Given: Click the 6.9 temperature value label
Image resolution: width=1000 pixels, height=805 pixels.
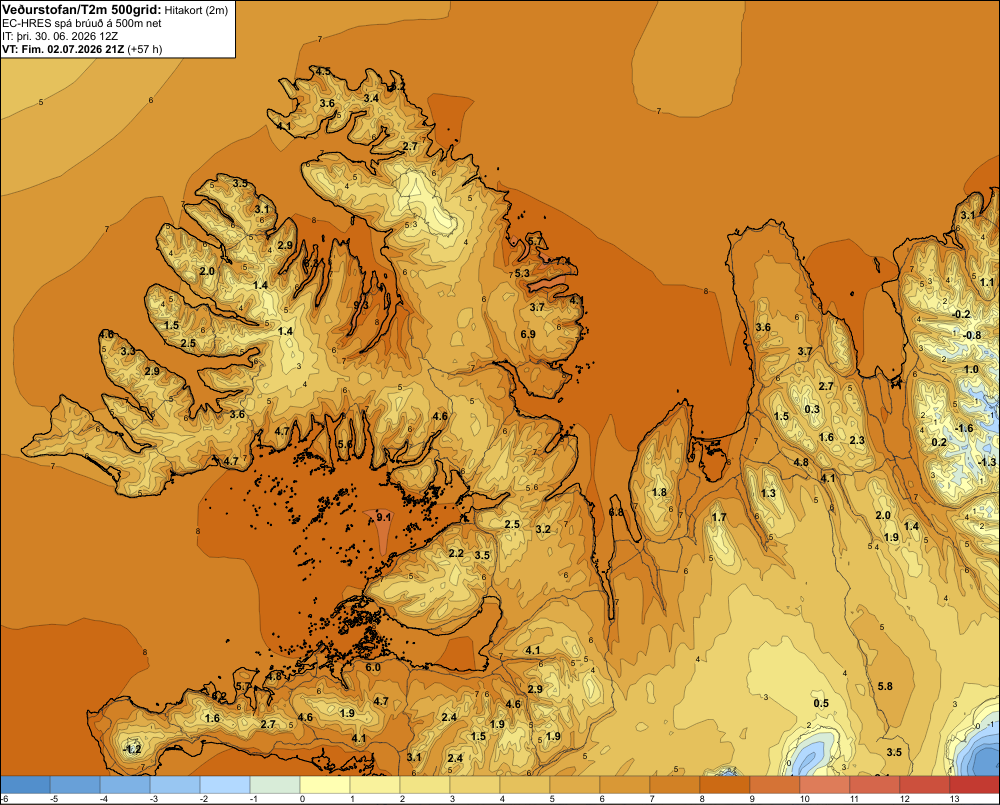Looking at the screenshot, I should pos(527,334).
